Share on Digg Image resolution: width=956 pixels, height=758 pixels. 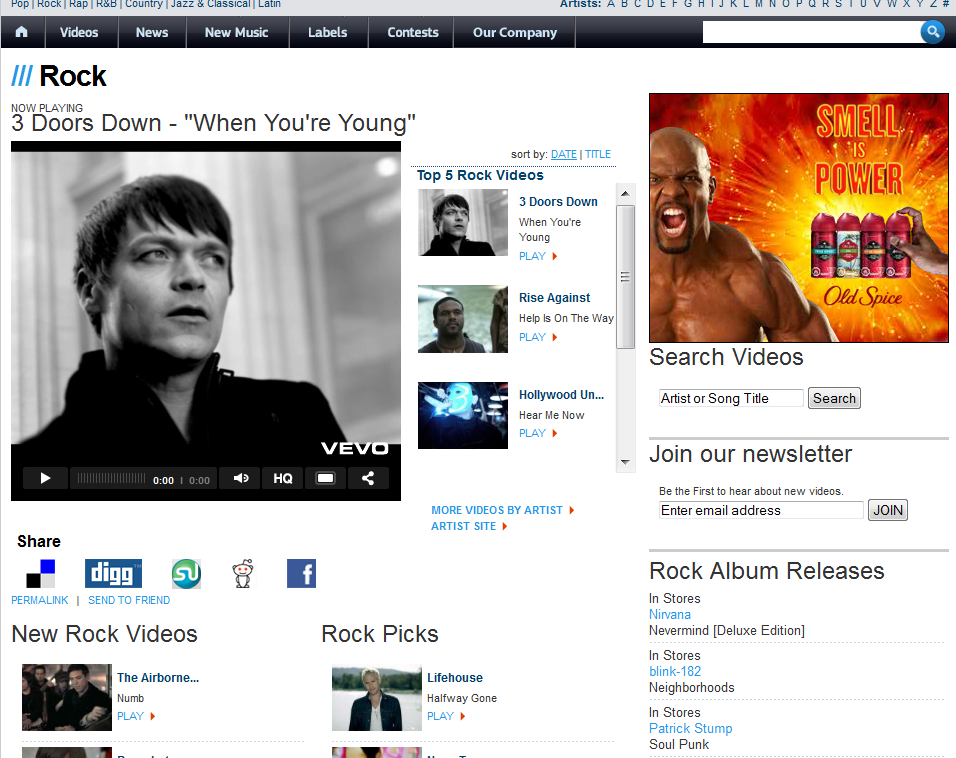click(x=113, y=574)
